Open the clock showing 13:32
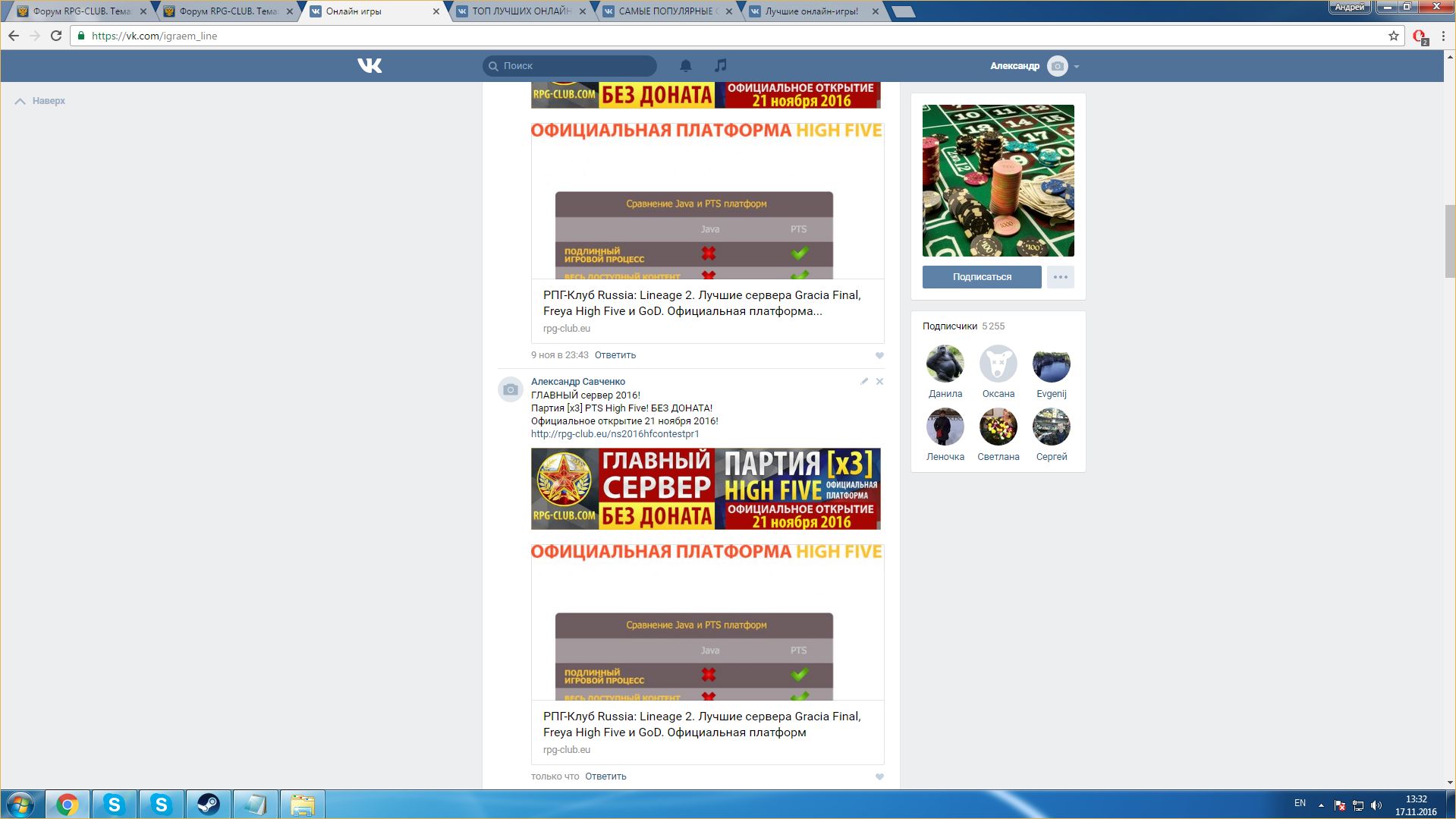The image size is (1456, 819). (x=1416, y=805)
